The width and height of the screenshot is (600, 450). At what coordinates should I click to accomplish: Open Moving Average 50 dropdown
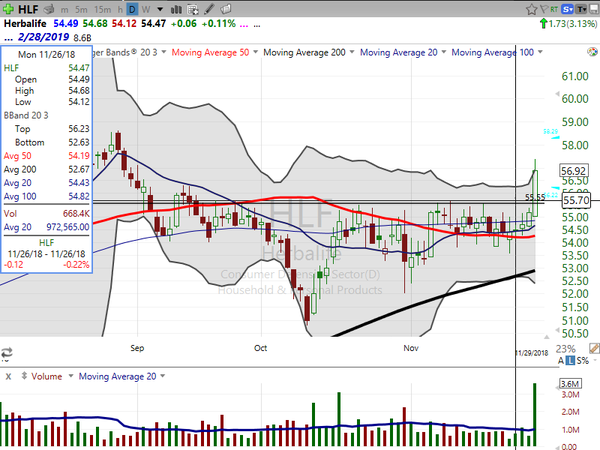pos(255,52)
